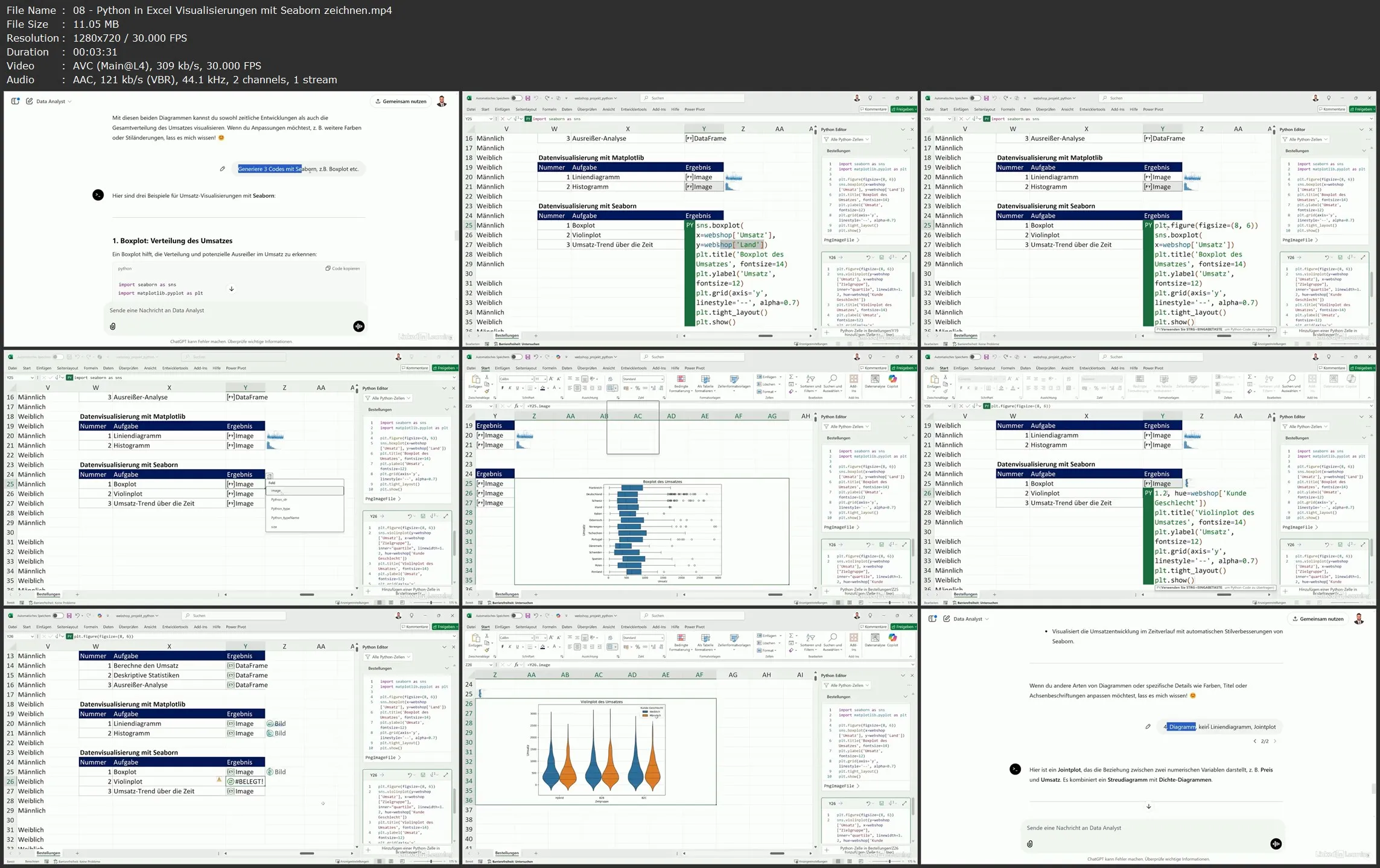The height and width of the screenshot is (868, 1380).
Task: Toggle Automatisches Speichern above the boxplot chart
Action: point(516,357)
